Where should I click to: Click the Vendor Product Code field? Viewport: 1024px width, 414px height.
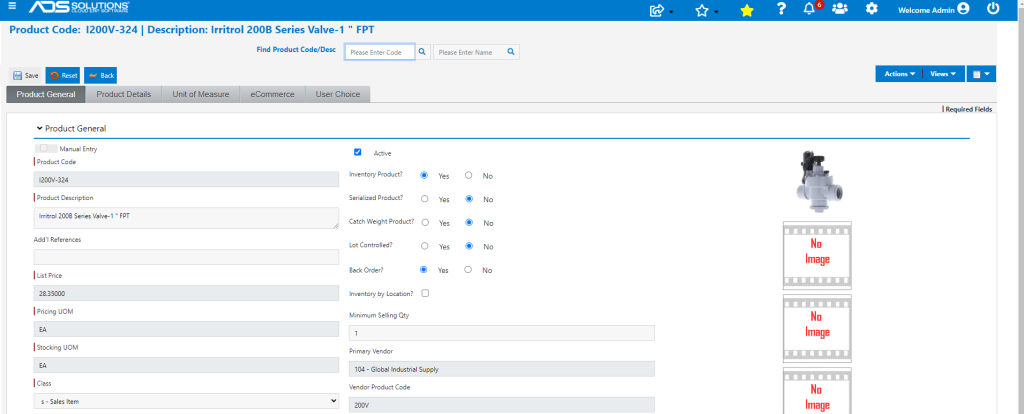coord(502,405)
